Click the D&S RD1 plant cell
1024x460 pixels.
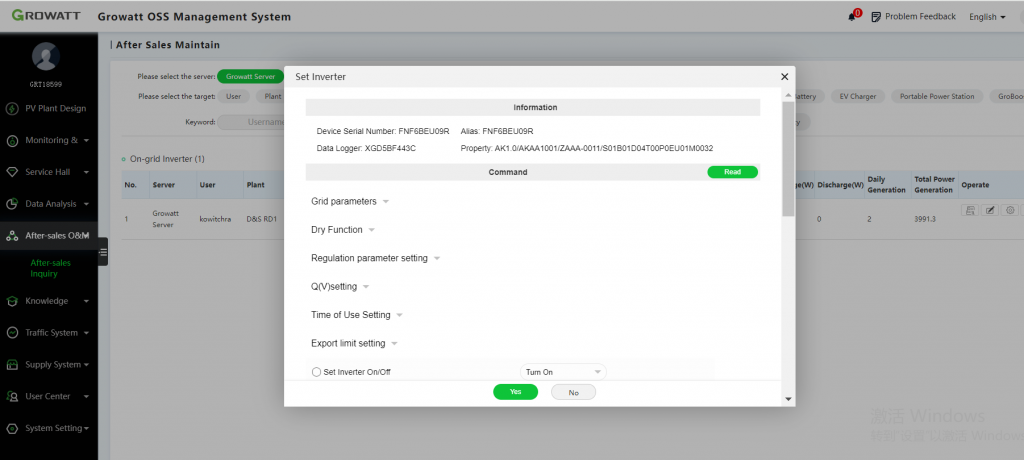tap(261, 219)
